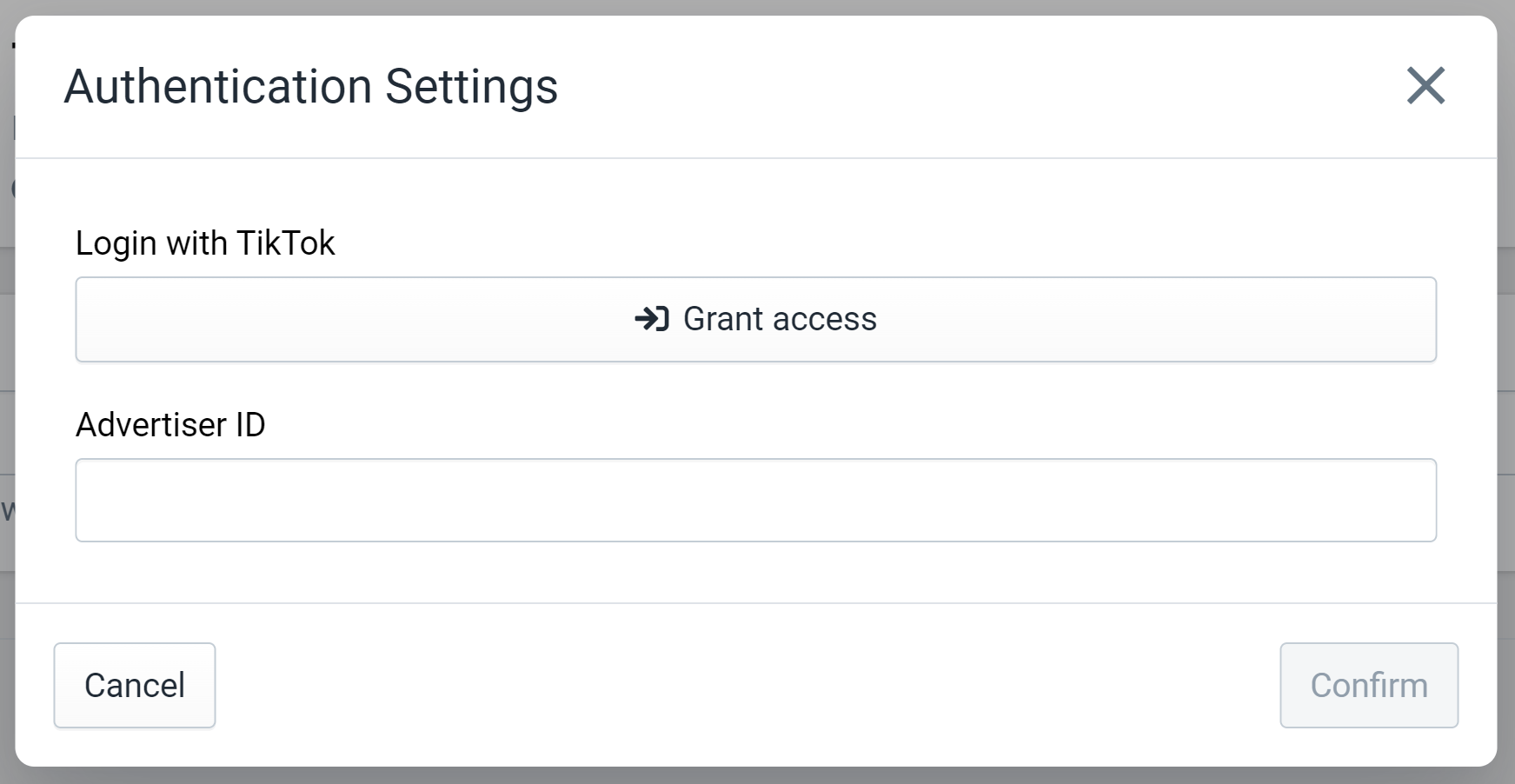Confirm the authentication settings
The image size is (1515, 784).
coord(1369,685)
